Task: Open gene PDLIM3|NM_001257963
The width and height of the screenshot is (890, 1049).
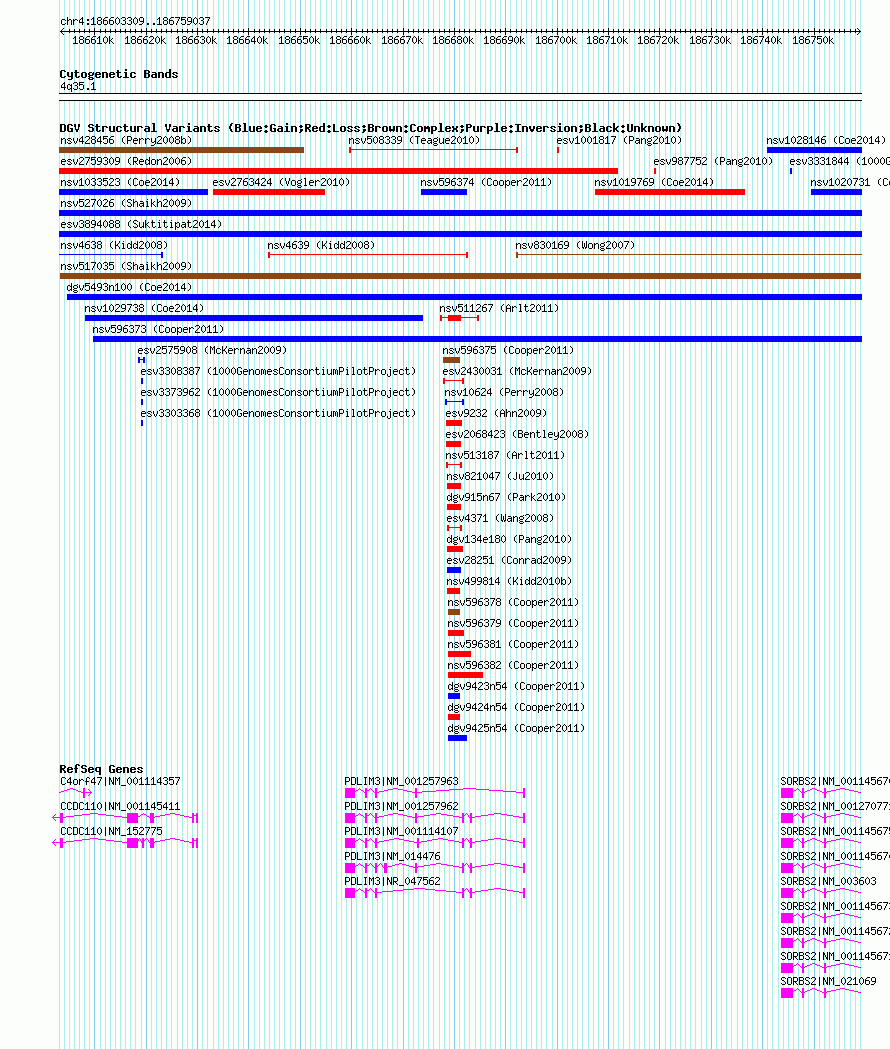Action: (x=401, y=781)
